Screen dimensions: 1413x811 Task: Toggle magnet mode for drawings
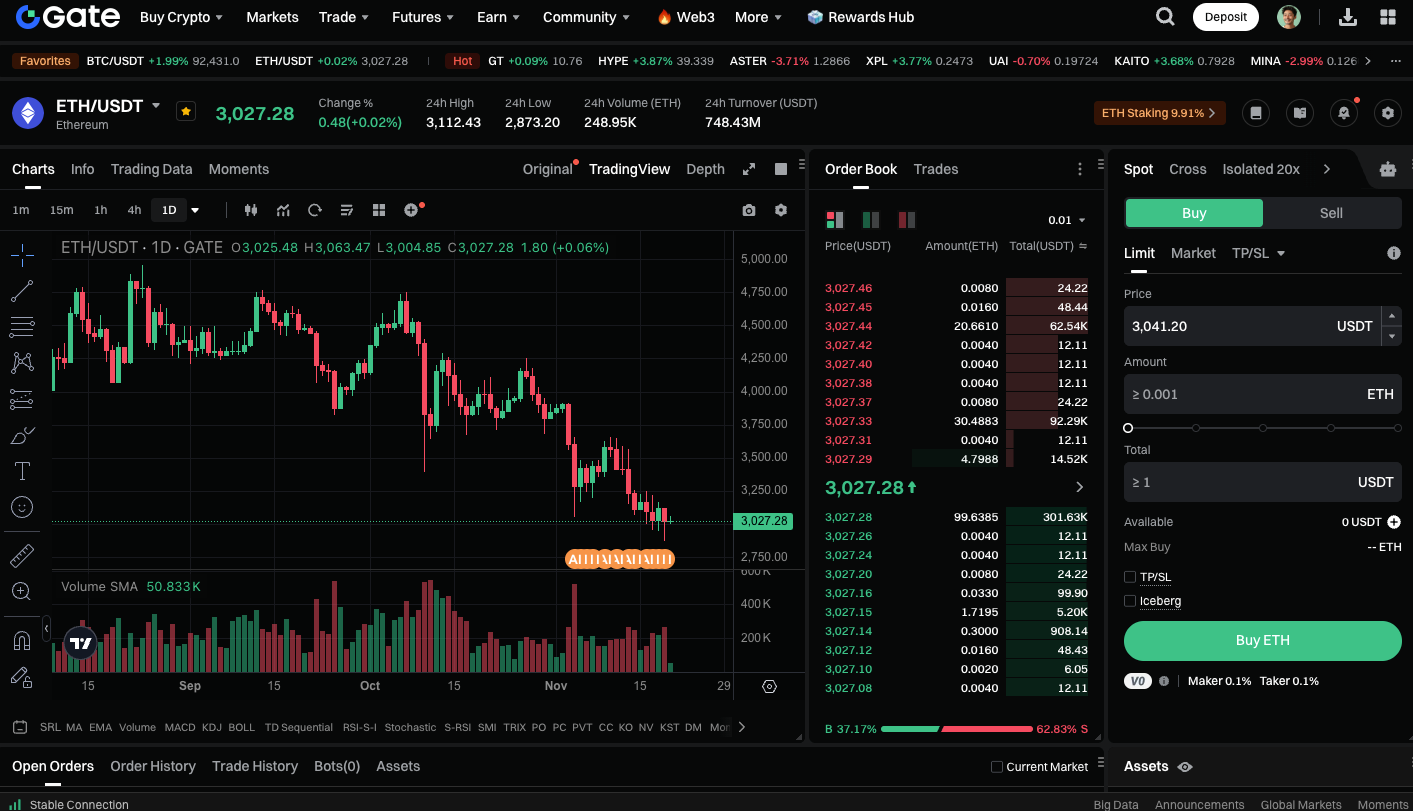[x=22, y=640]
